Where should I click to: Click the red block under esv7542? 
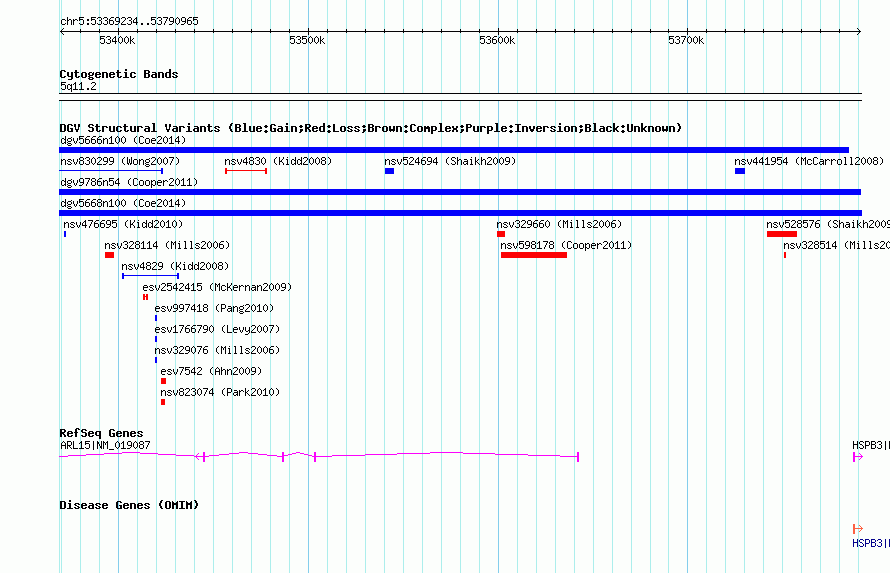[163, 381]
